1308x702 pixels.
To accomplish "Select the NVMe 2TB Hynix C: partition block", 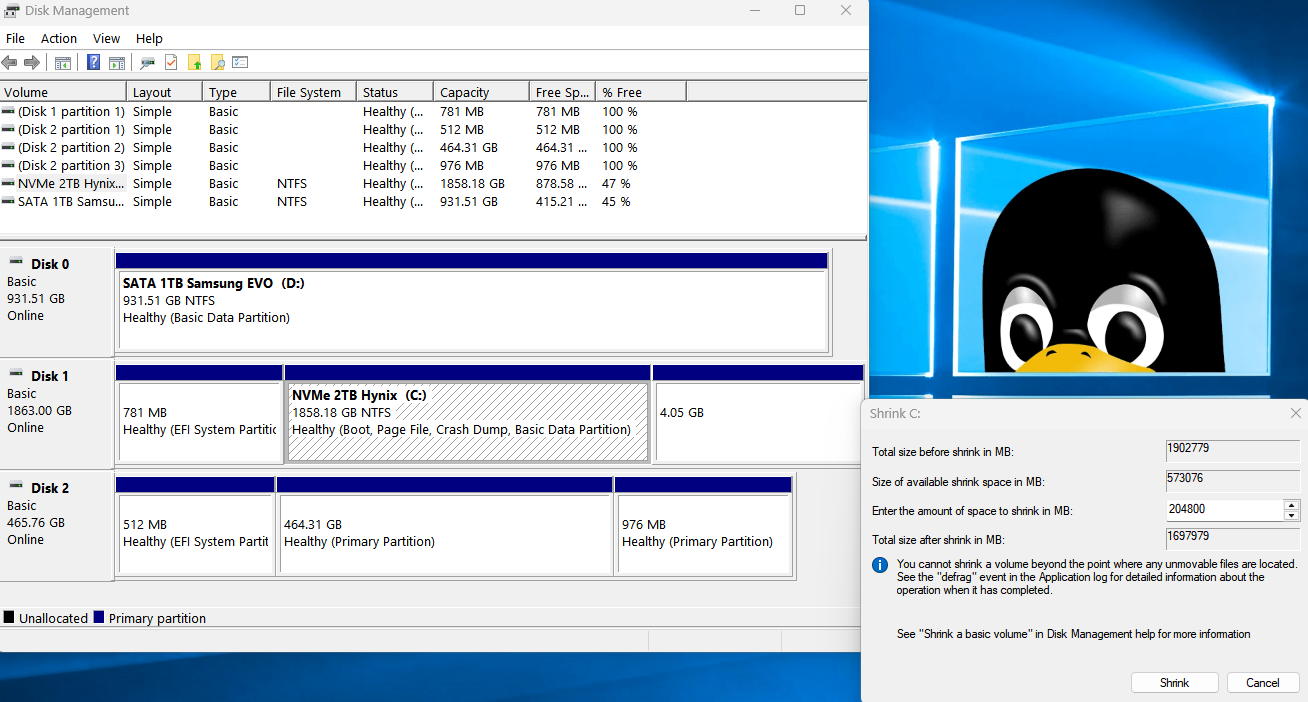I will point(467,422).
